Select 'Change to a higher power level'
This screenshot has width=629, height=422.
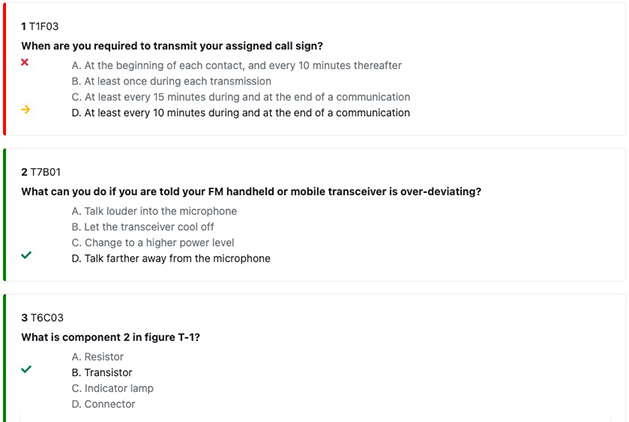point(151,243)
